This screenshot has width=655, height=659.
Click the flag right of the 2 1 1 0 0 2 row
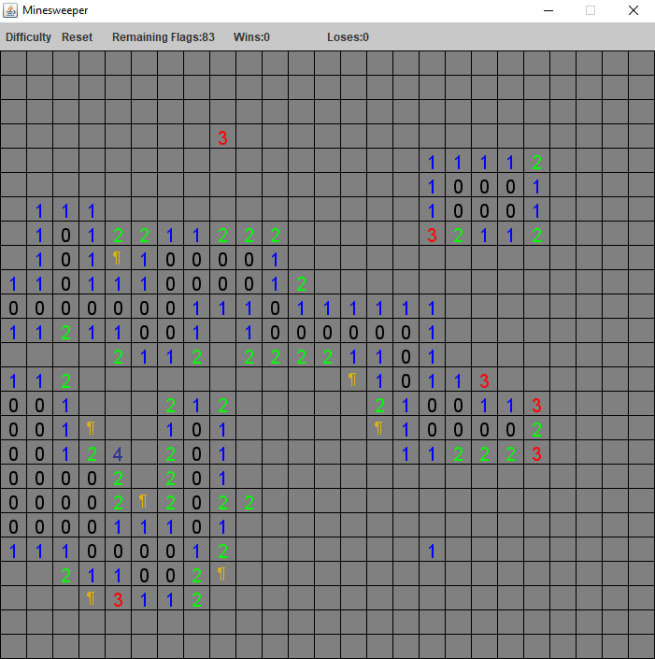222,573
